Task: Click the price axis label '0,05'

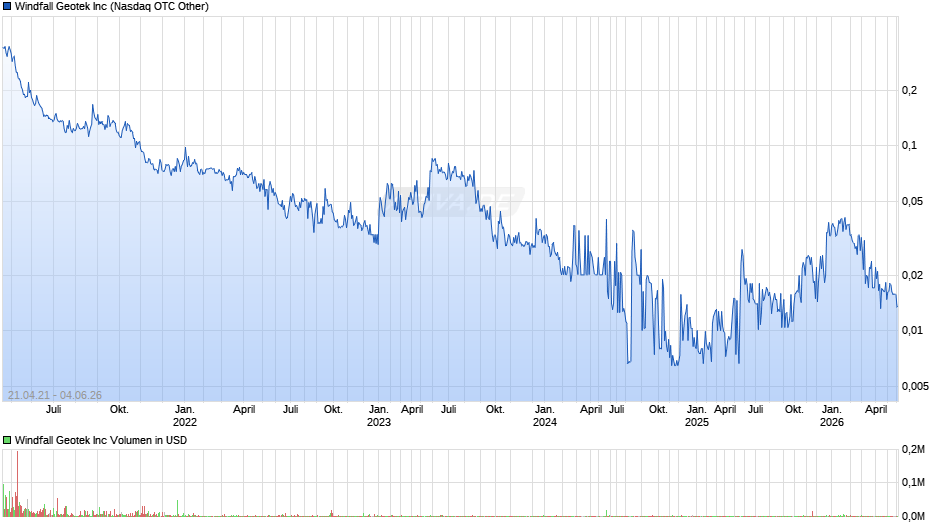Action: tap(912, 202)
